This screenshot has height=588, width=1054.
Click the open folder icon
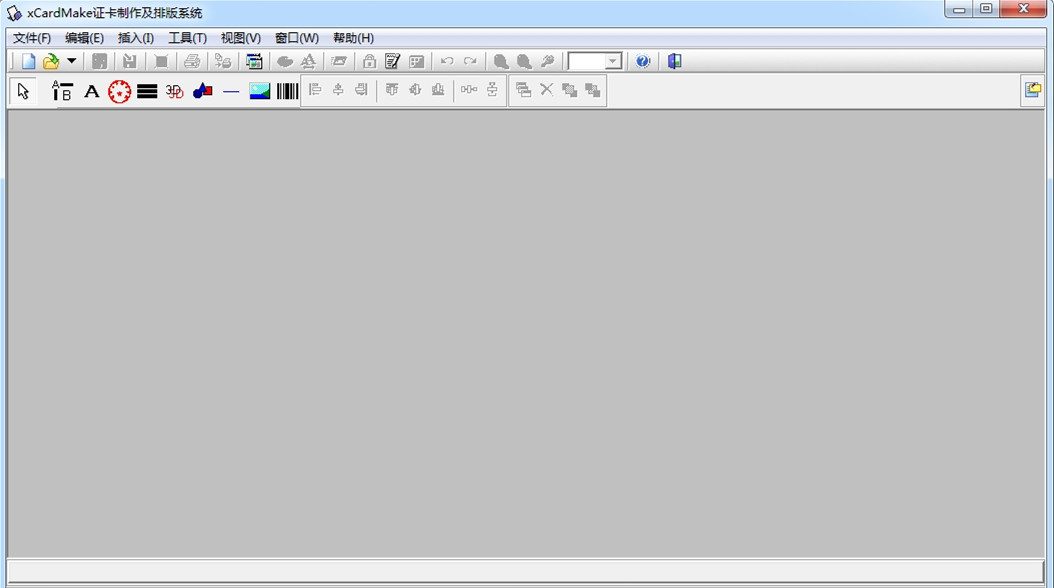(x=50, y=61)
